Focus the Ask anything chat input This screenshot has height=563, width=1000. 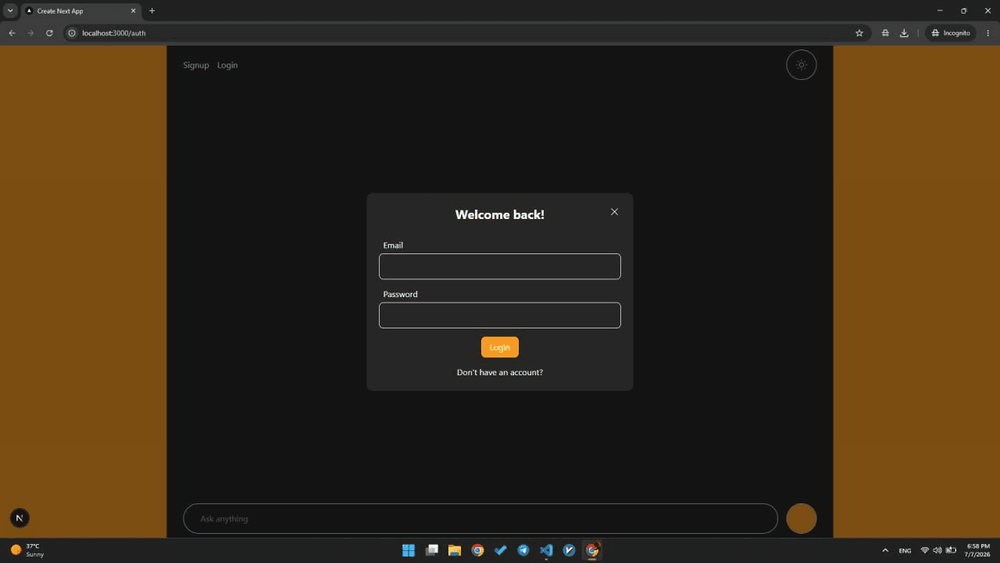tap(480, 518)
